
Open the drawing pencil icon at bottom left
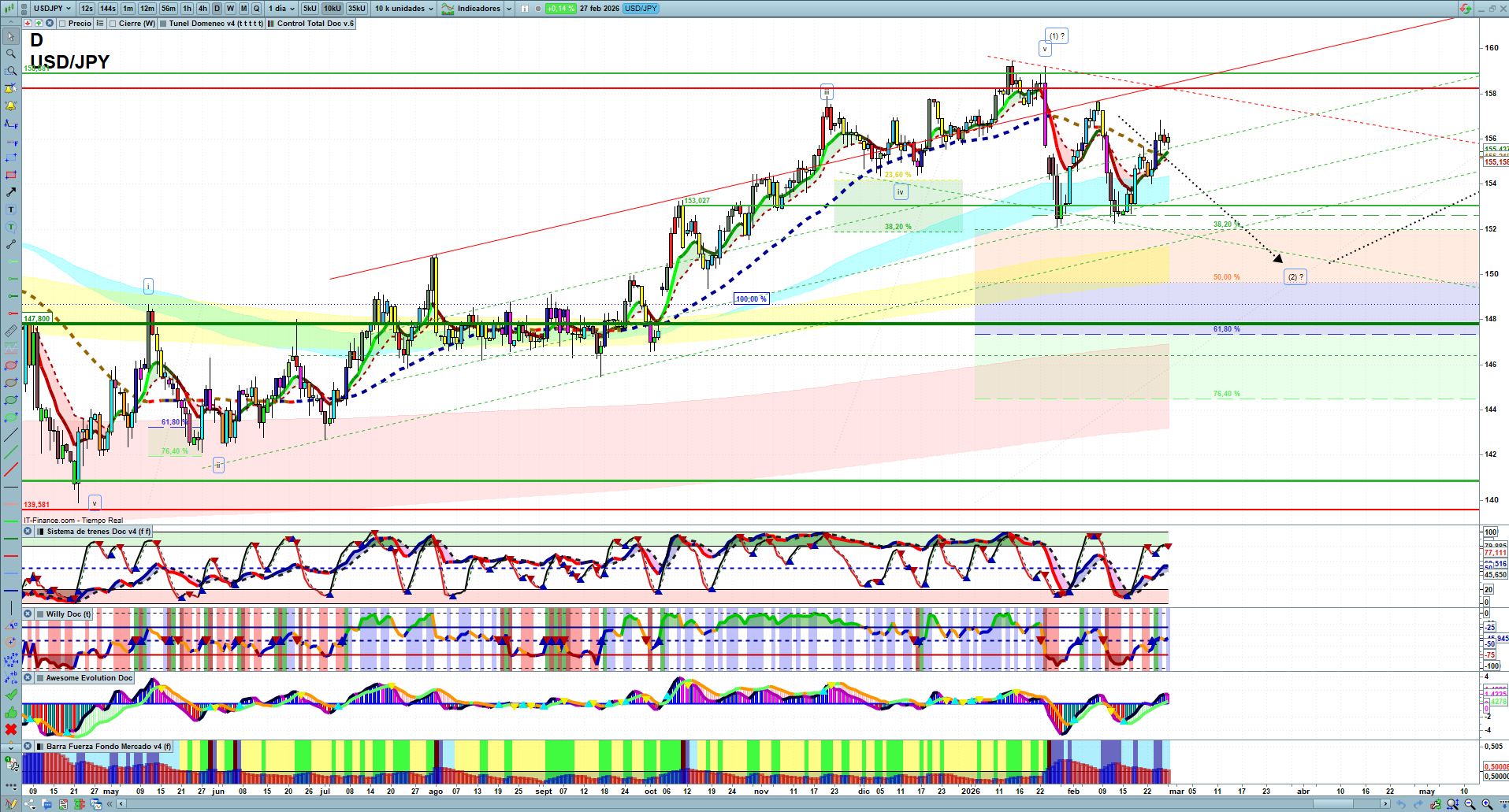[11, 804]
